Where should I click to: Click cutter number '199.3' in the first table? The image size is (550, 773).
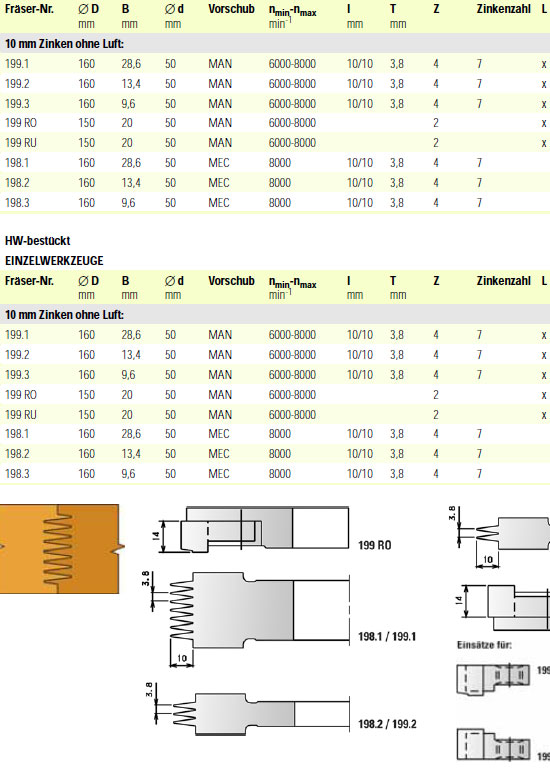17,104
